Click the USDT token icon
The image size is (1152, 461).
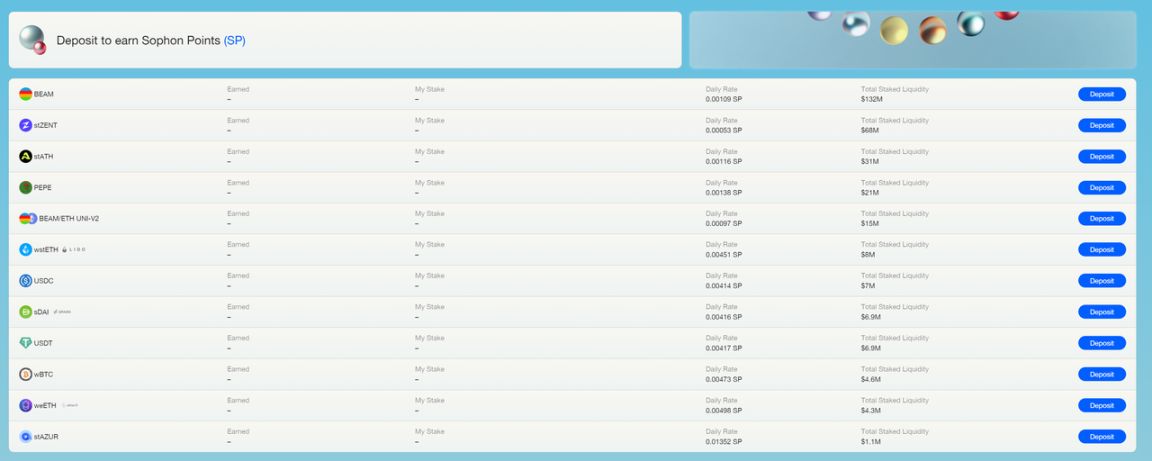26,343
